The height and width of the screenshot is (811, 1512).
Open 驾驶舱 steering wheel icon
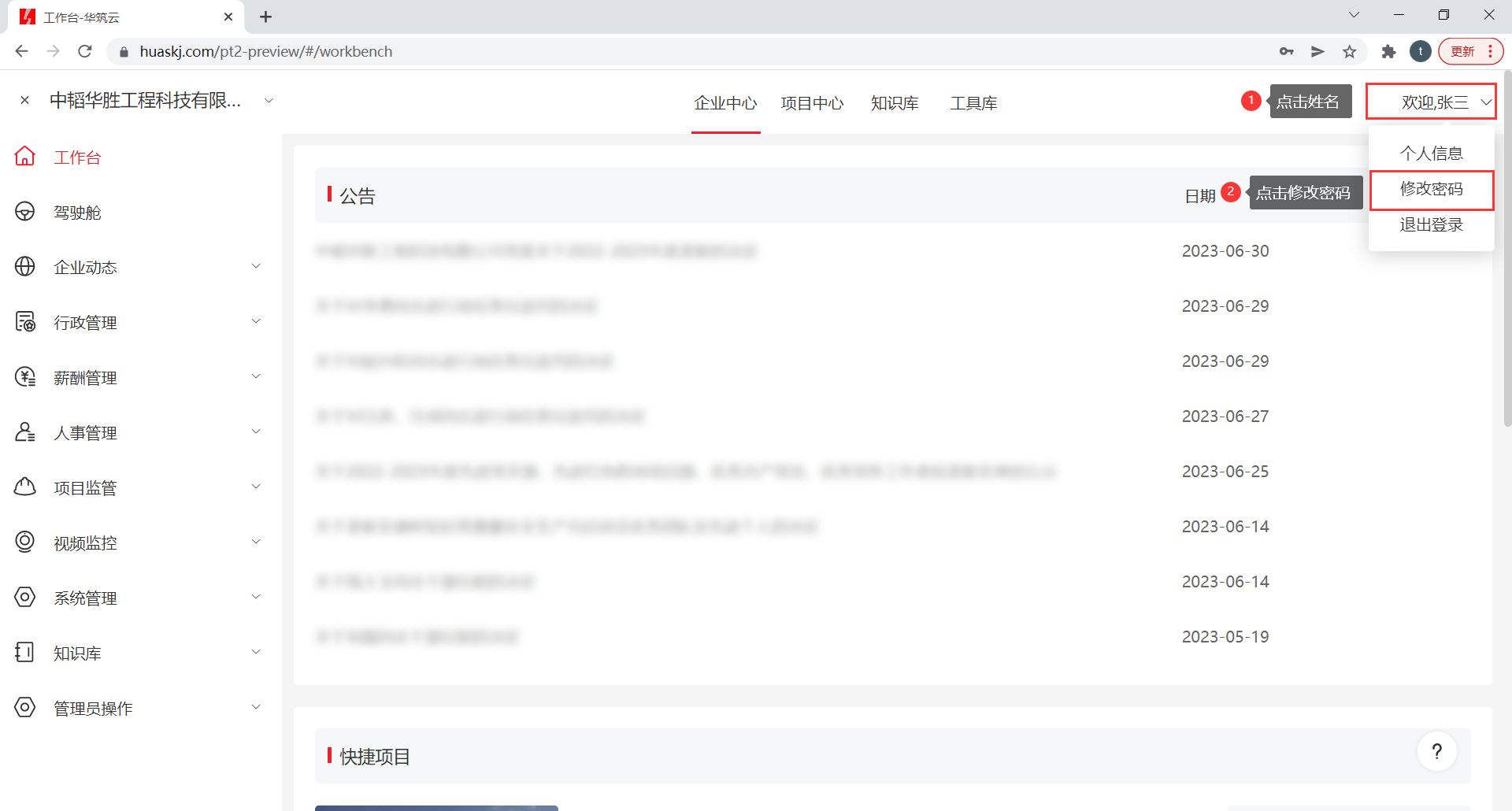pyautogui.click(x=25, y=212)
